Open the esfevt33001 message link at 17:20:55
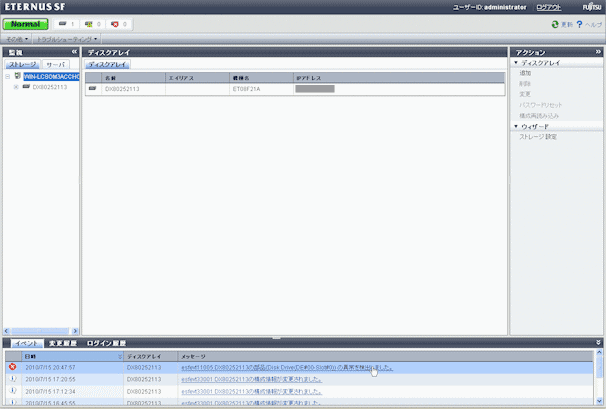This screenshot has height=409, width=606. [x=252, y=380]
